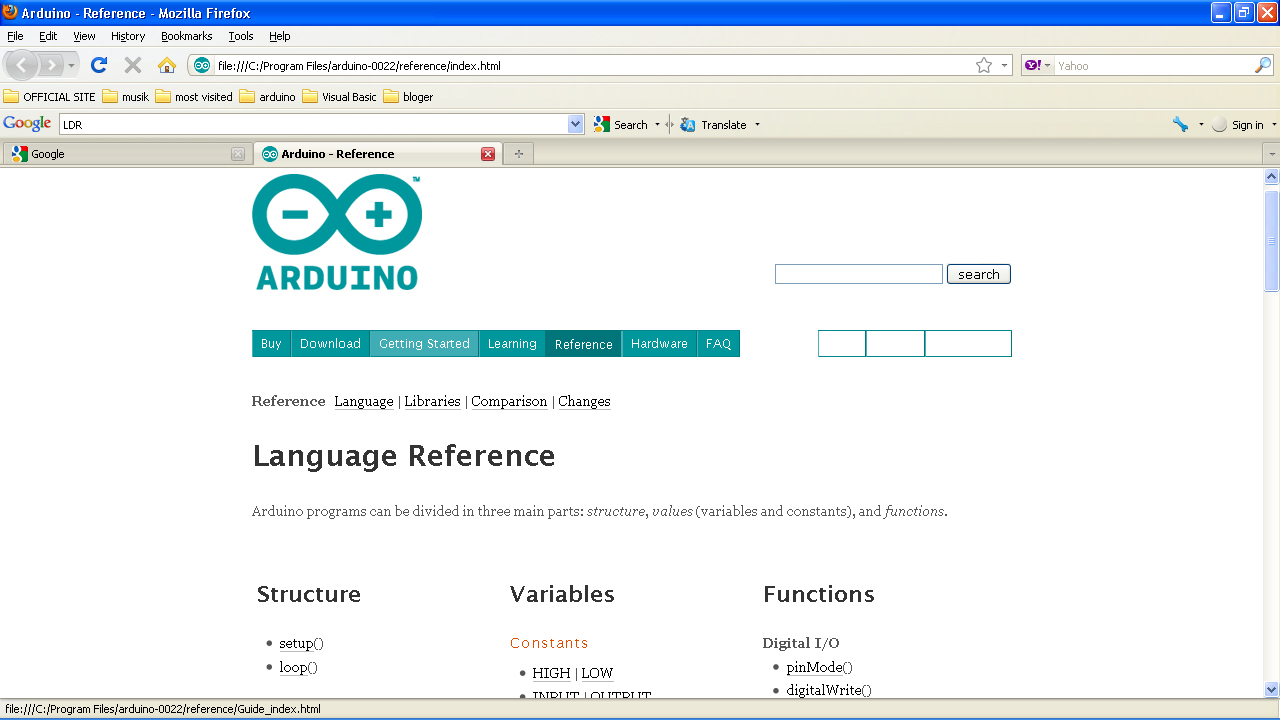Open the pinMode() function link
The image size is (1280, 720).
(x=819, y=667)
